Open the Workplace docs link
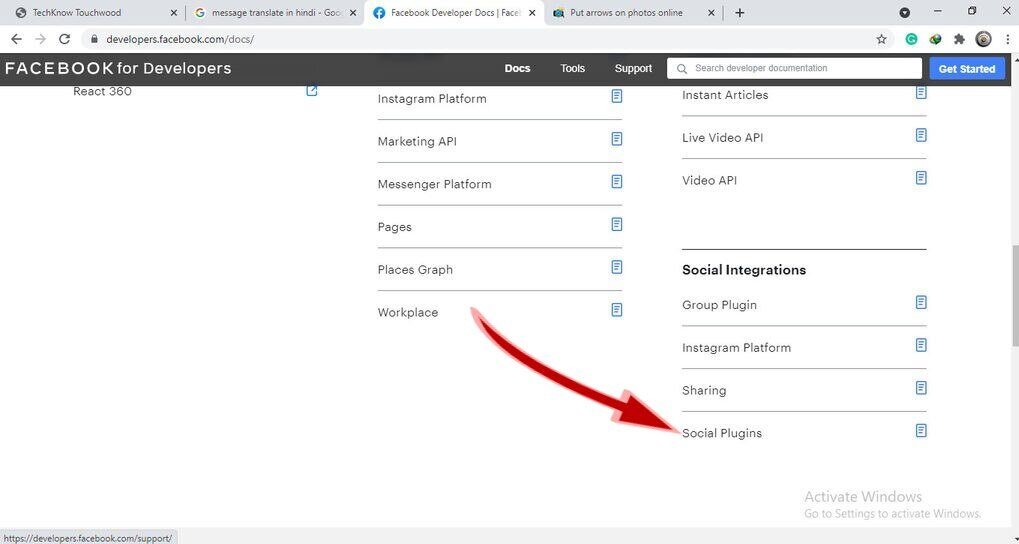Image resolution: width=1019 pixels, height=544 pixels. 407,313
